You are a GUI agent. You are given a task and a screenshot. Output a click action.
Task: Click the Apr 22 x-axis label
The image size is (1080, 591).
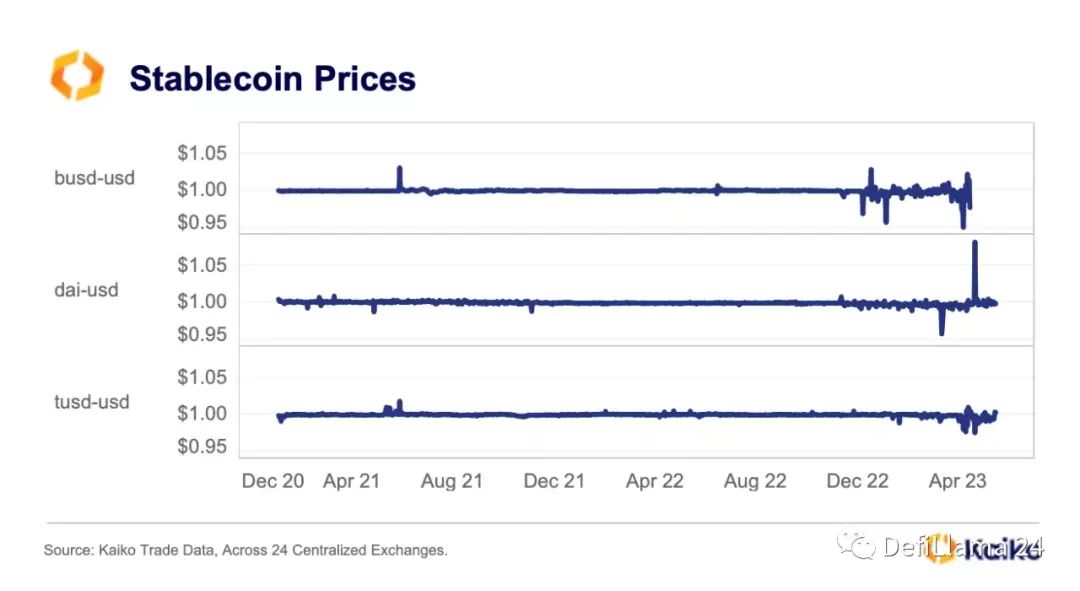point(654,481)
